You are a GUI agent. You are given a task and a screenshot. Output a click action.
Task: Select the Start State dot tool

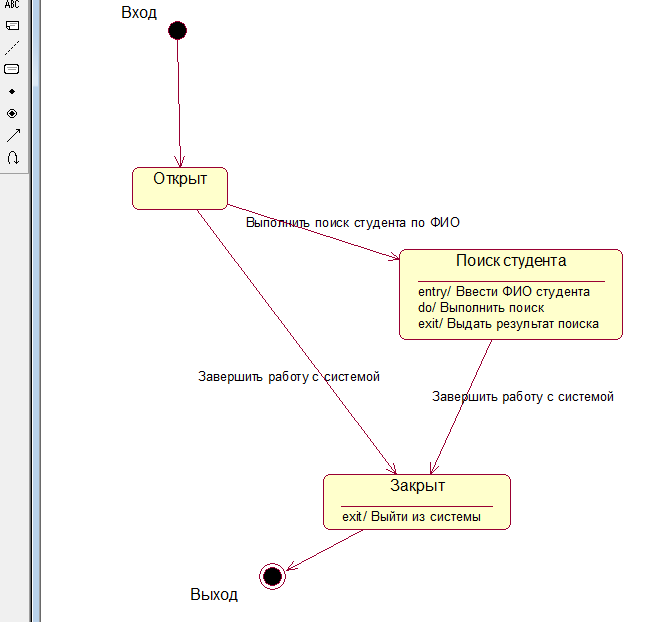point(12,91)
